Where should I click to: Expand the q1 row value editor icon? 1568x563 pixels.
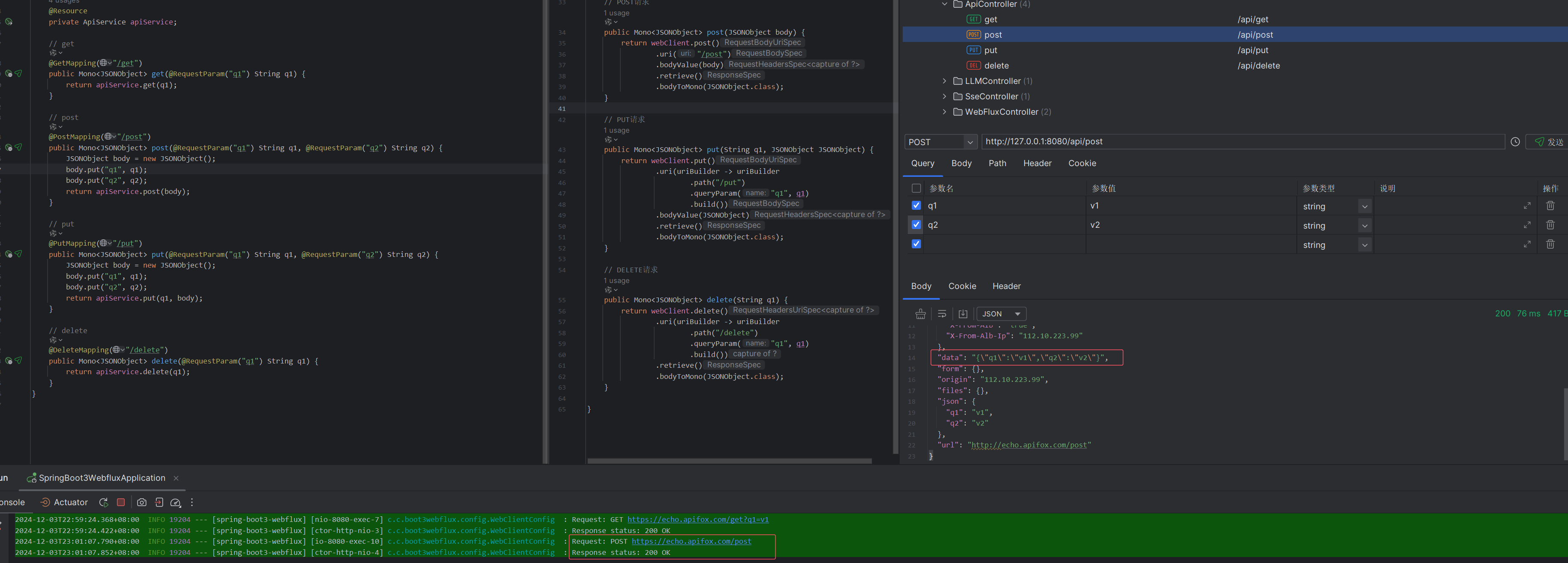[x=1527, y=206]
